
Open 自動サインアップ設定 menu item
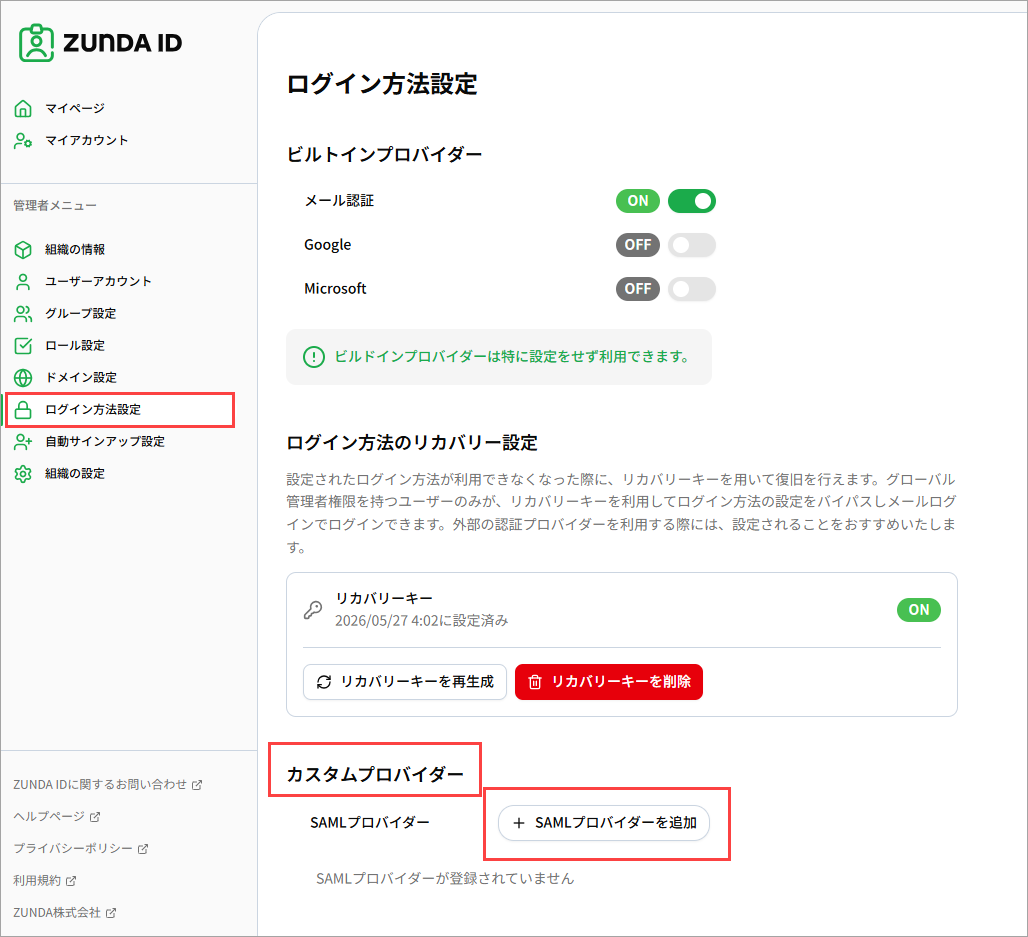(105, 442)
